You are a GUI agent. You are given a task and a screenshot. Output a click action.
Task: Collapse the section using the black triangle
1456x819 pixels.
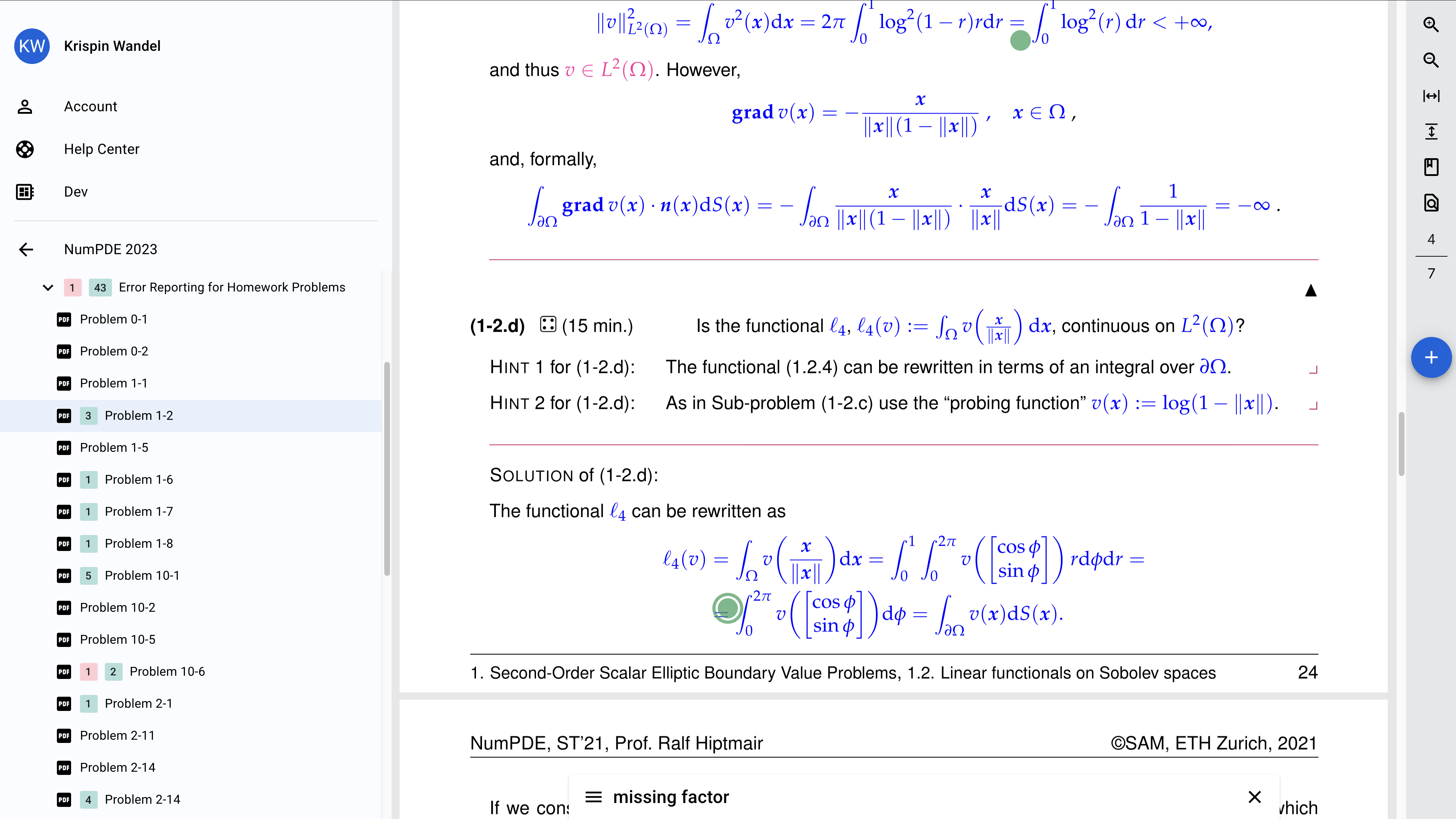pyautogui.click(x=1311, y=290)
